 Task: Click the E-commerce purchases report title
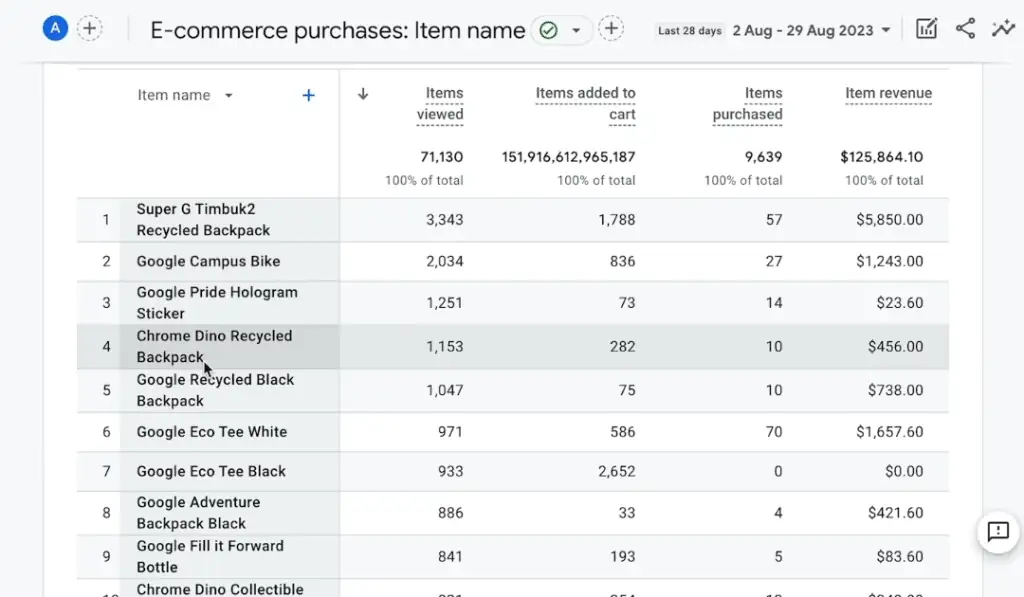335,30
